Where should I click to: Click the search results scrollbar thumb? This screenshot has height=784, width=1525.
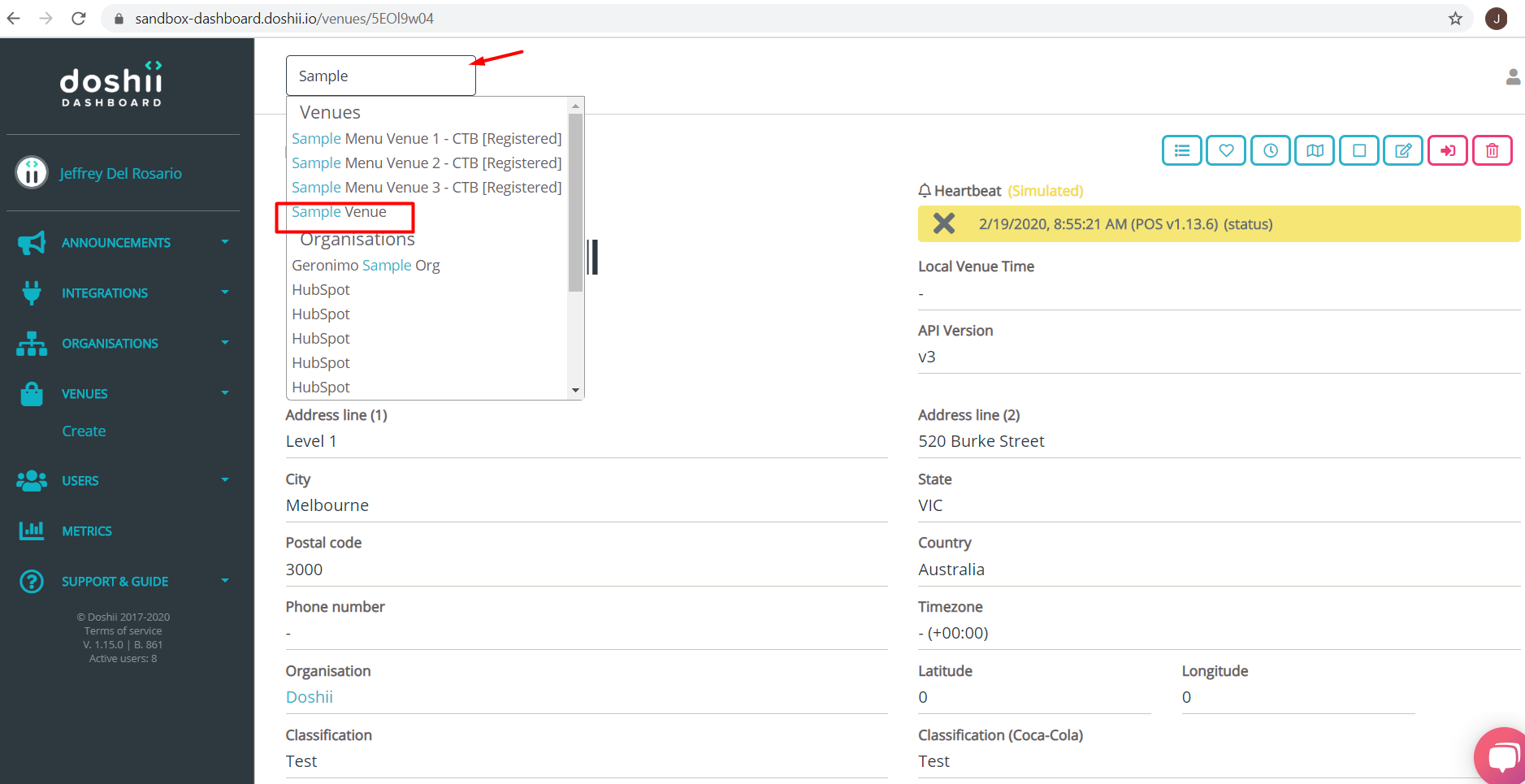(575, 201)
